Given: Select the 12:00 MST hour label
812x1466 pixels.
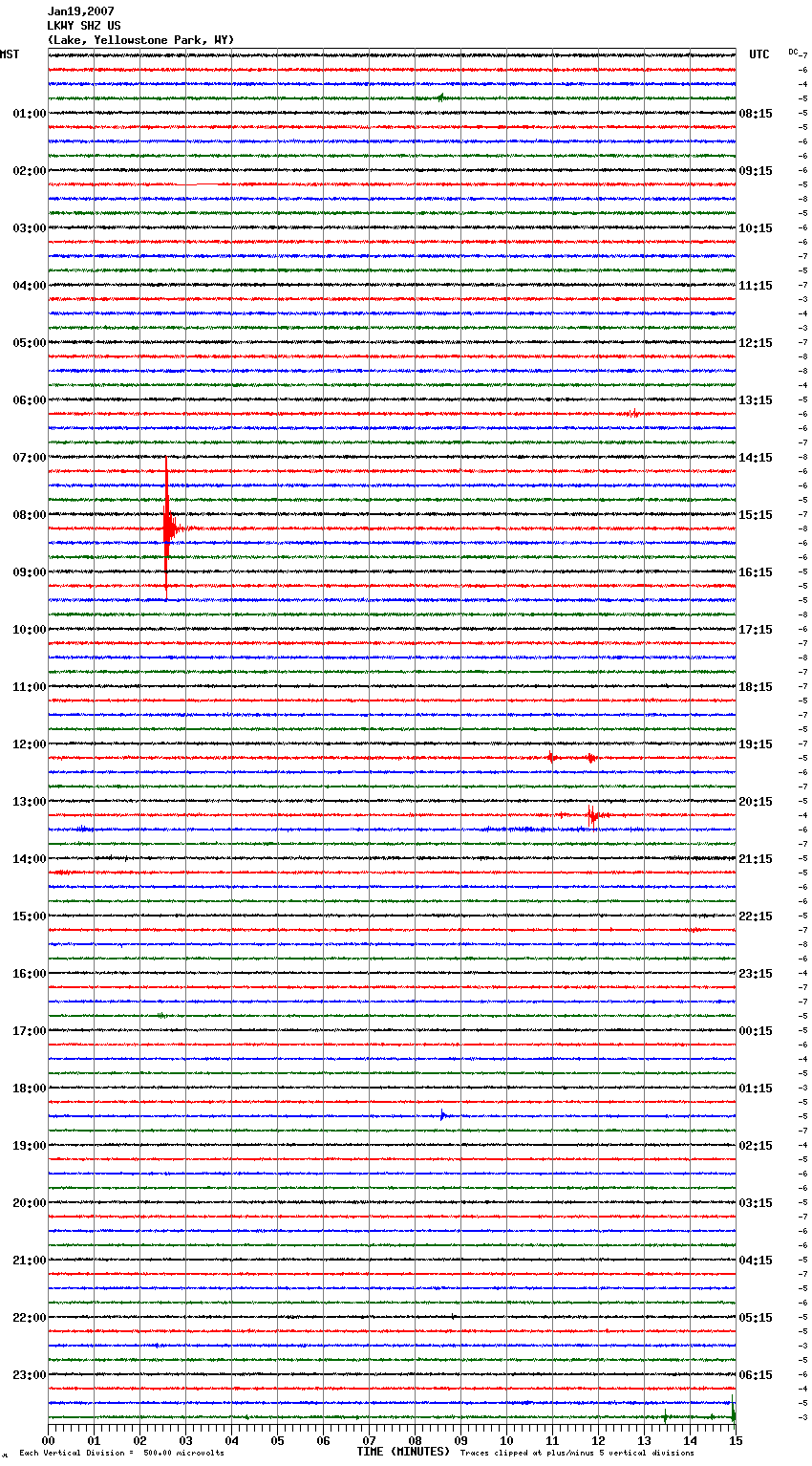Looking at the screenshot, I should pyautogui.click(x=29, y=744).
